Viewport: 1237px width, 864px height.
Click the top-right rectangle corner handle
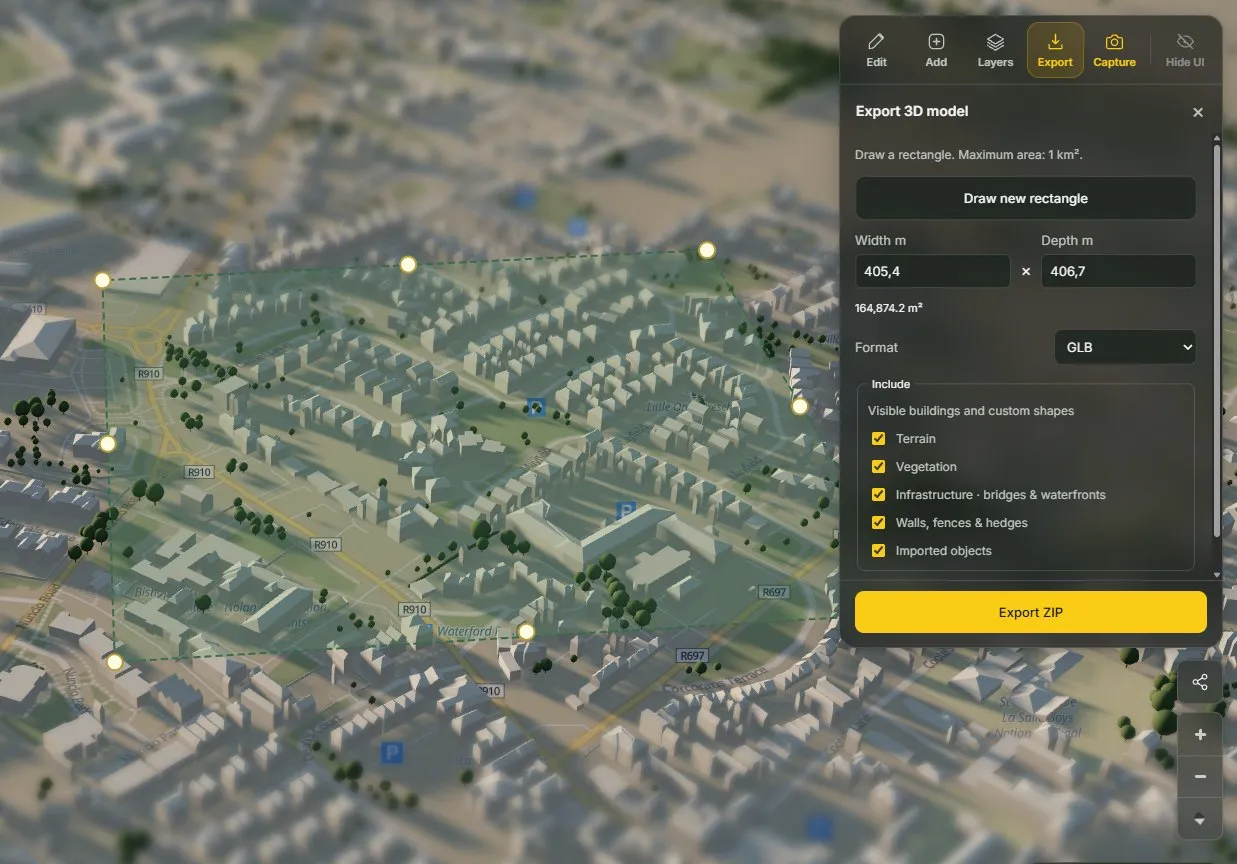[x=707, y=250]
